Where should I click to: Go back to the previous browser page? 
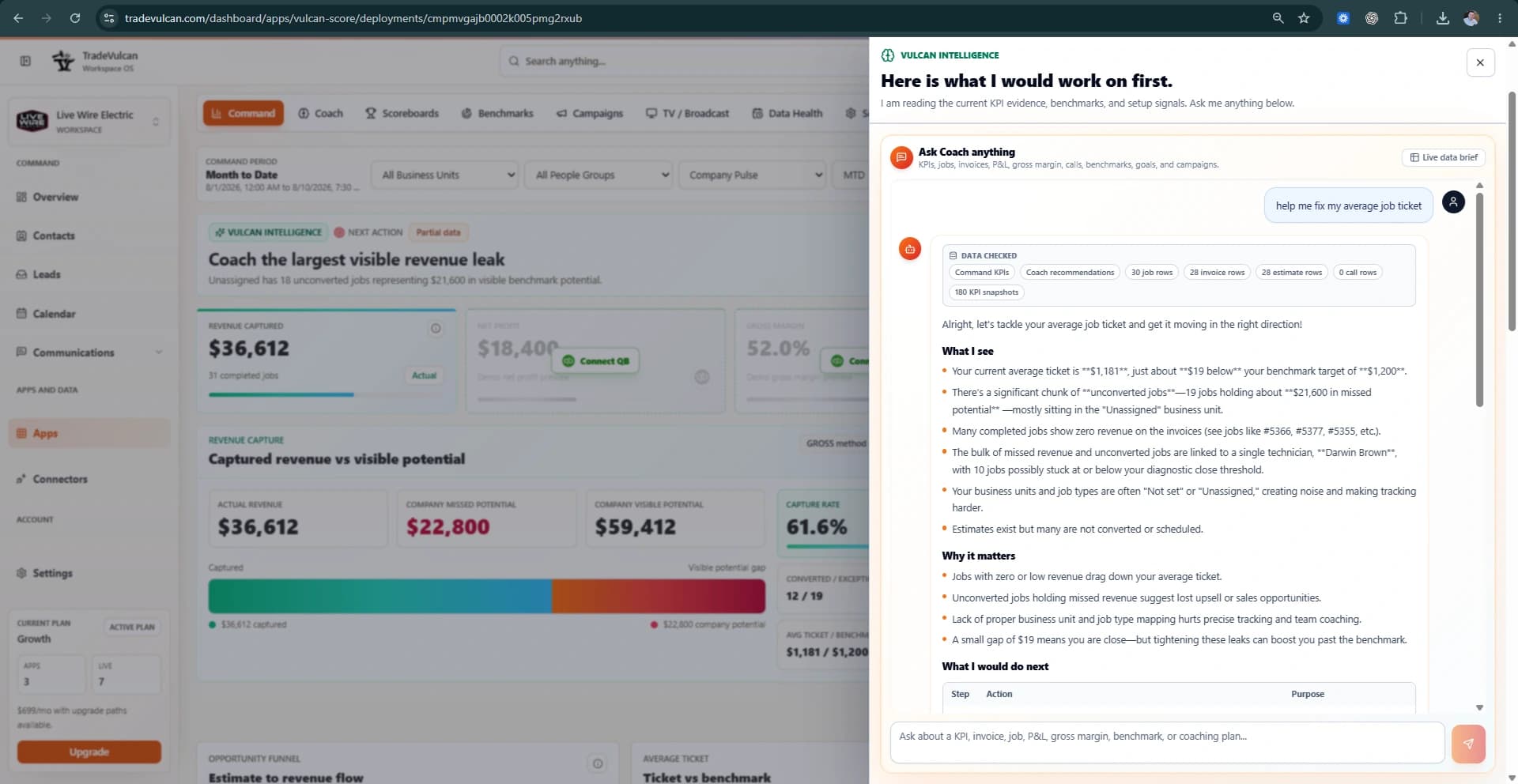18,18
